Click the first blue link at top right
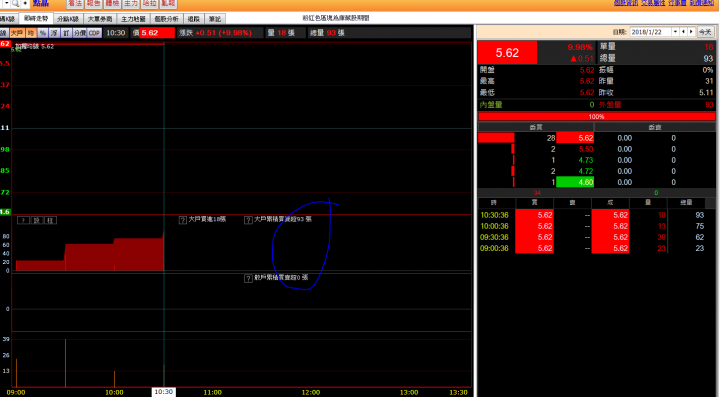The height and width of the screenshot is (397, 720). click(x=626, y=3)
